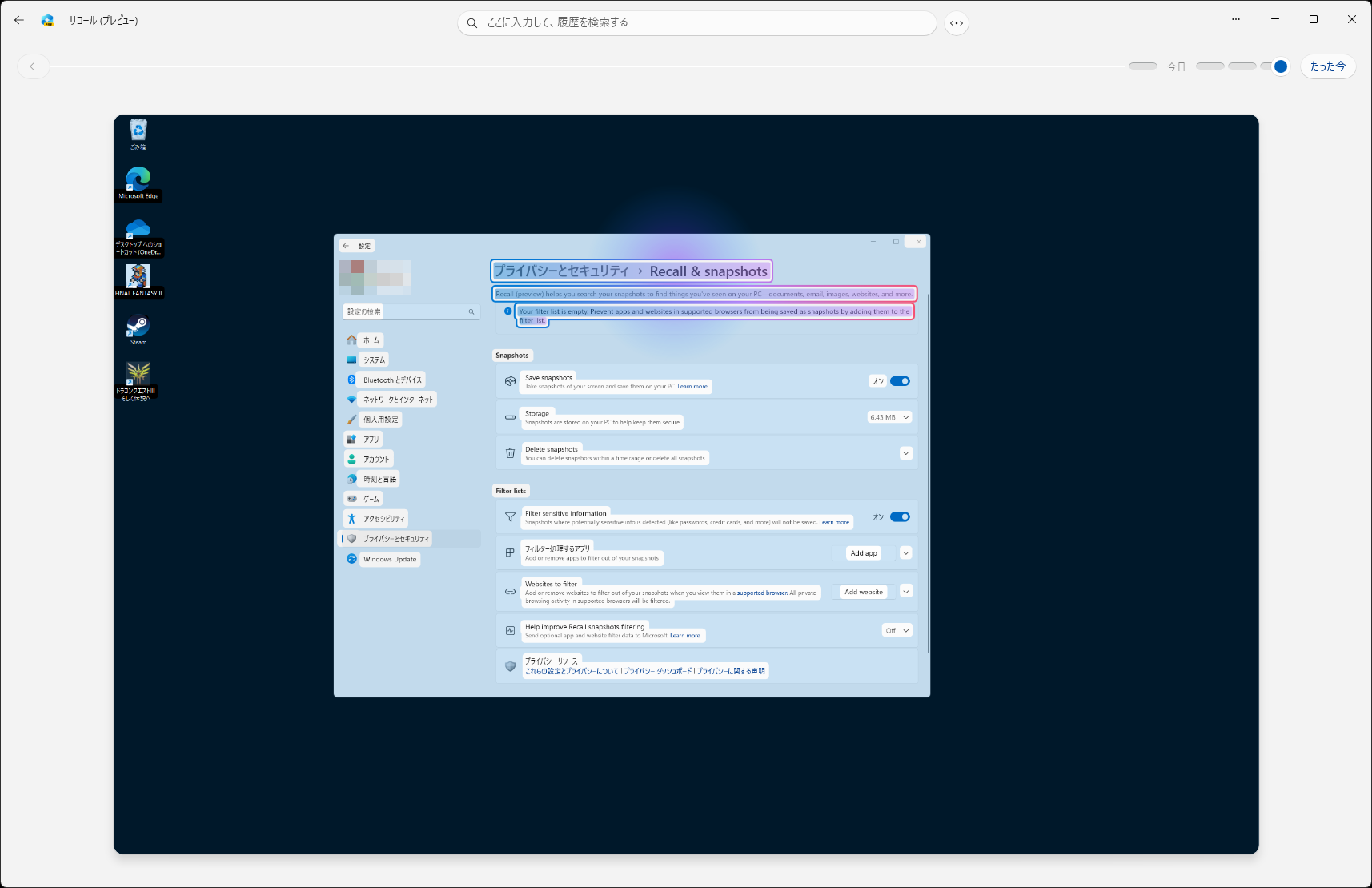Image resolution: width=1372 pixels, height=888 pixels.
Task: Click the home icon in the Settings sidebar
Action: pyautogui.click(x=351, y=340)
